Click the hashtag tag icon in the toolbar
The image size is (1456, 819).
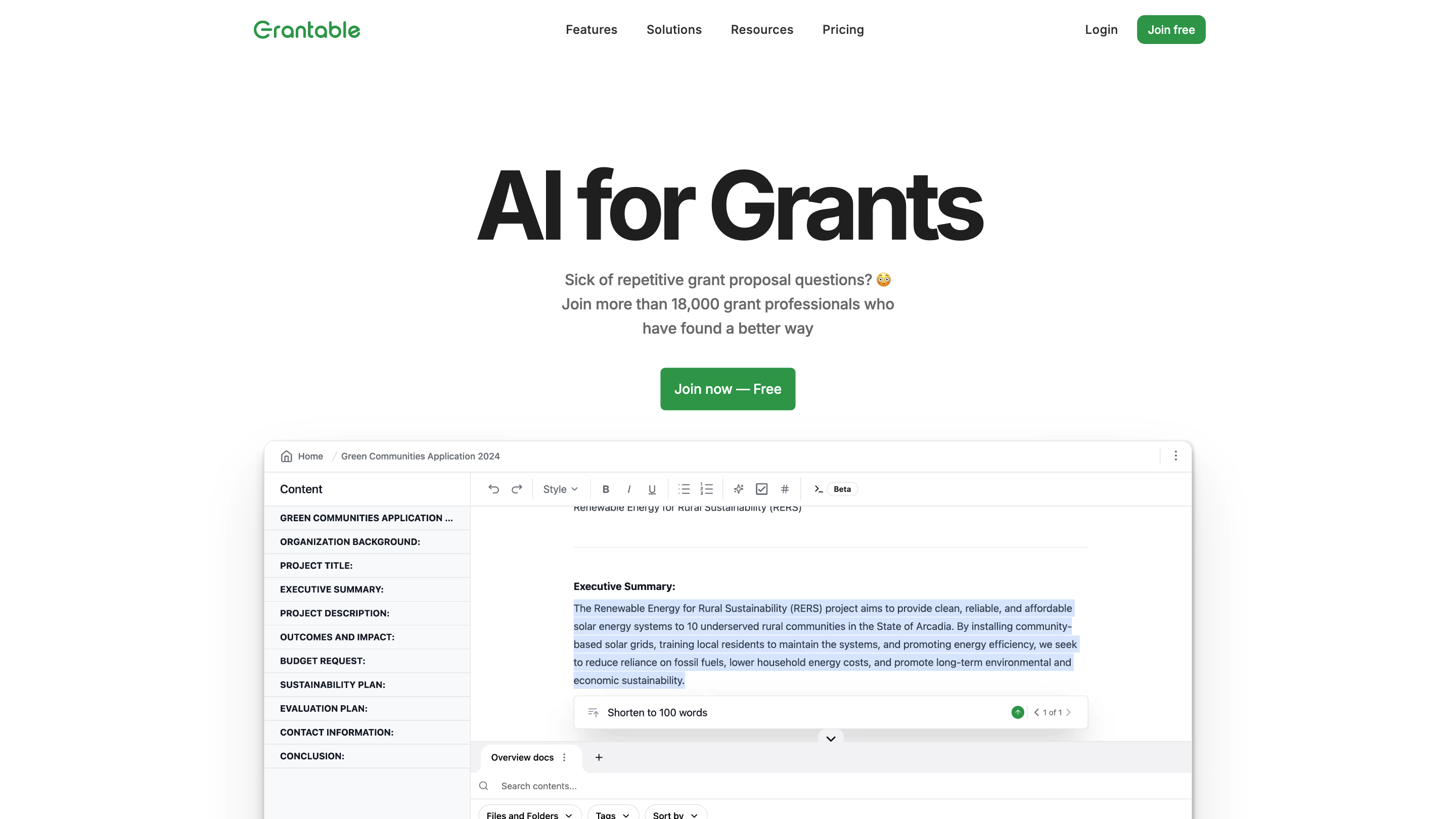(785, 489)
